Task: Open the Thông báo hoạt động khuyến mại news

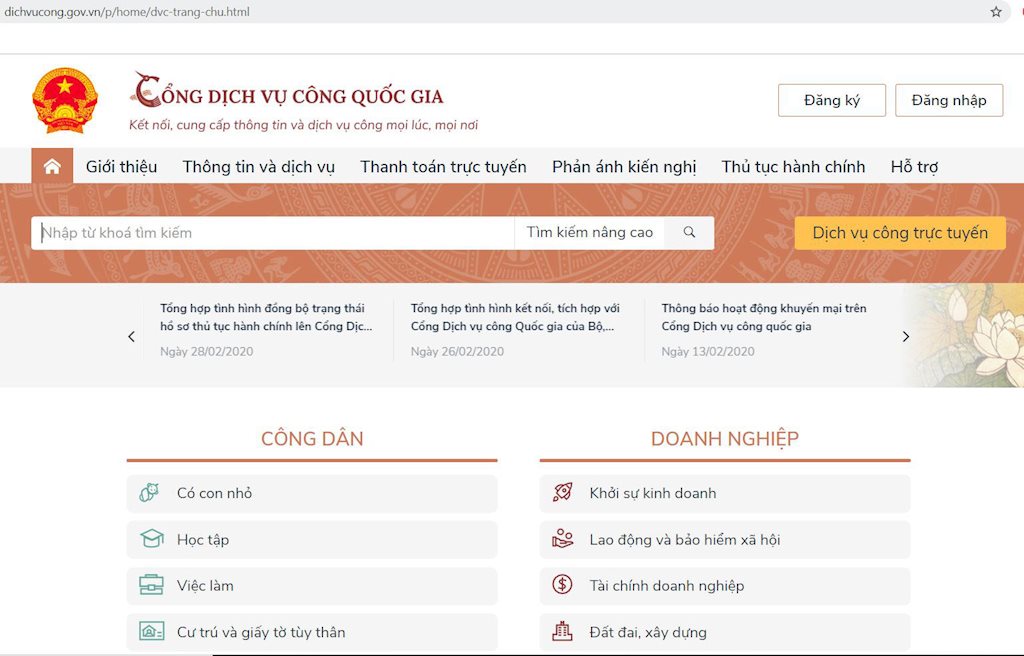Action: (x=763, y=317)
